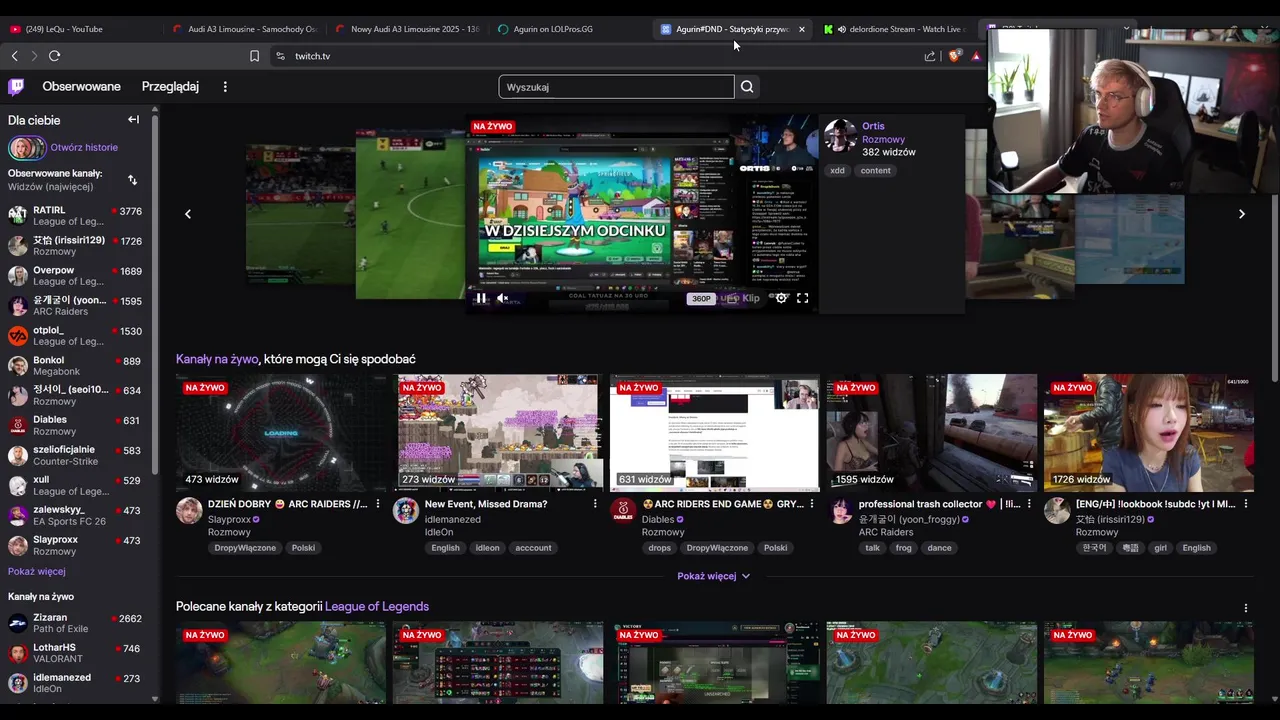Pause the featured stream player
The height and width of the screenshot is (720, 1280).
481,298
